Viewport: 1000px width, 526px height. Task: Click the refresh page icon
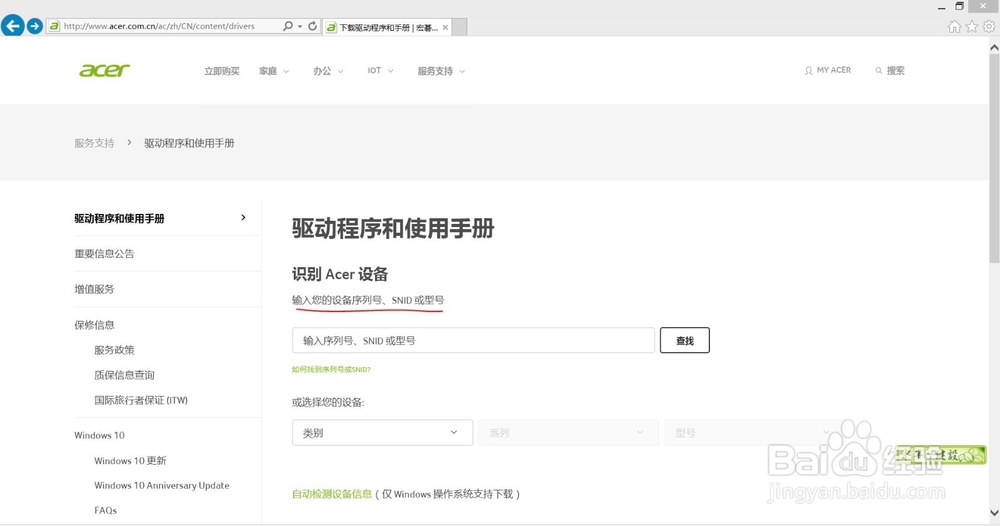coord(312,26)
